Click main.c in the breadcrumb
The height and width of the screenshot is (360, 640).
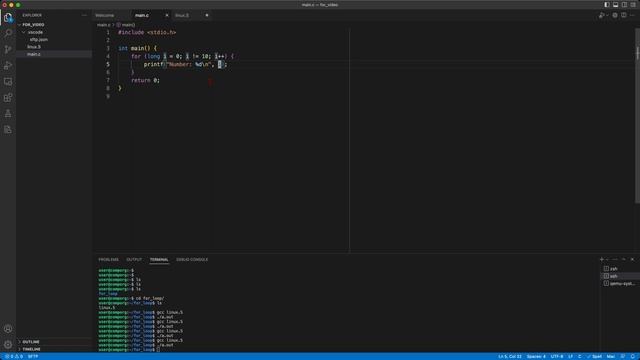click(104, 25)
